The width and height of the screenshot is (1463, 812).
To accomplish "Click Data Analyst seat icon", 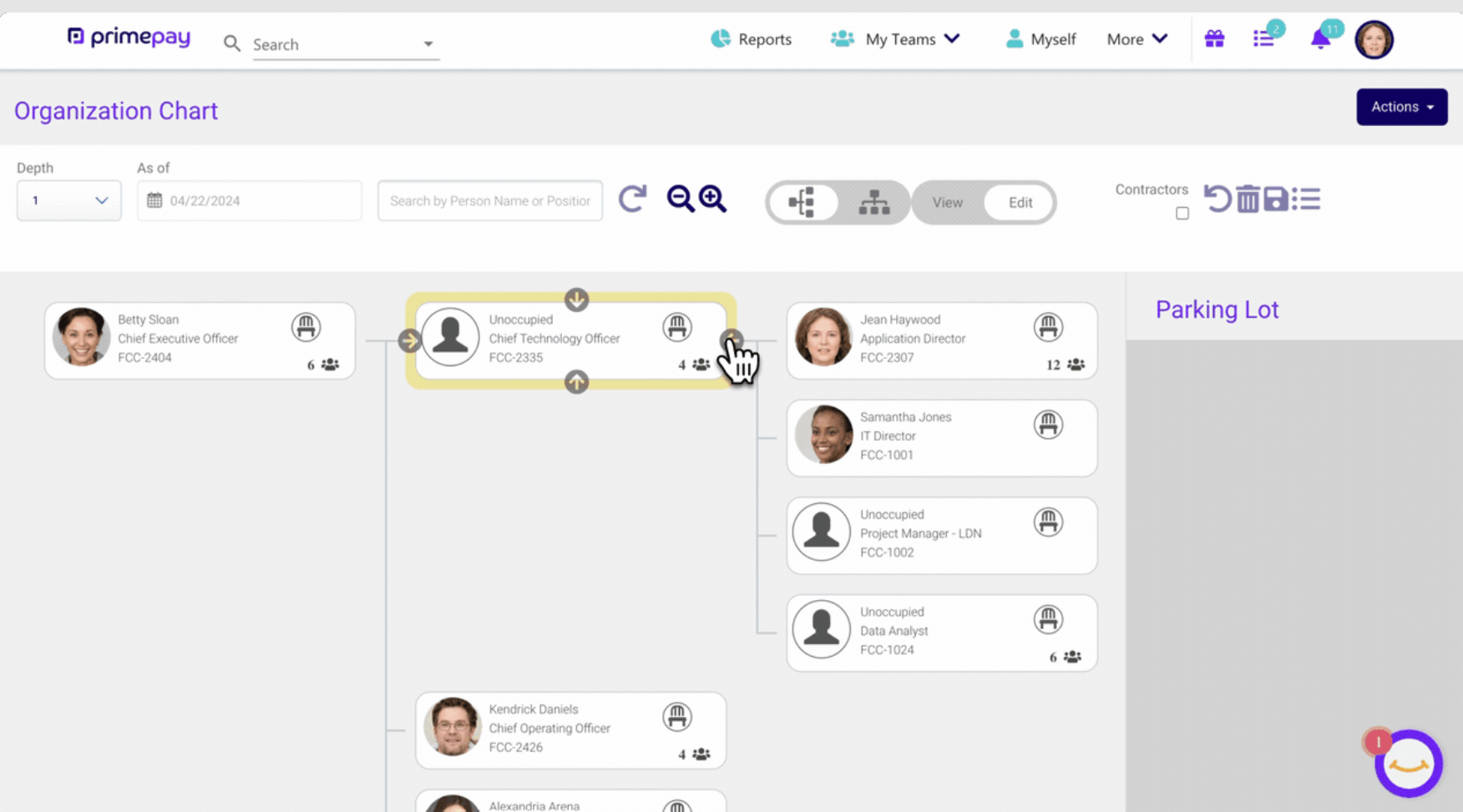I will (1048, 619).
